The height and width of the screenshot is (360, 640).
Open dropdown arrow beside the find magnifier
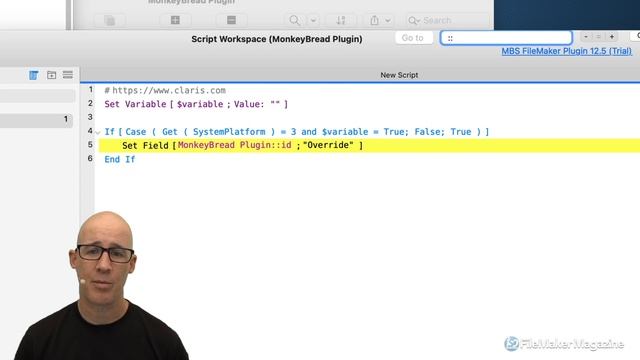click(x=313, y=20)
